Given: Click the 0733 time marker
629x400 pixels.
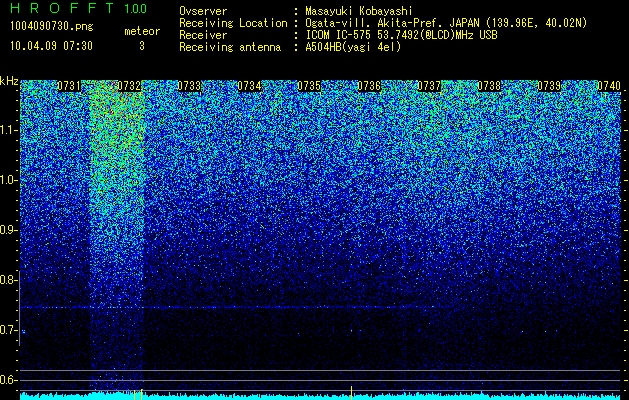Looking at the screenshot, I should pyautogui.click(x=189, y=86).
